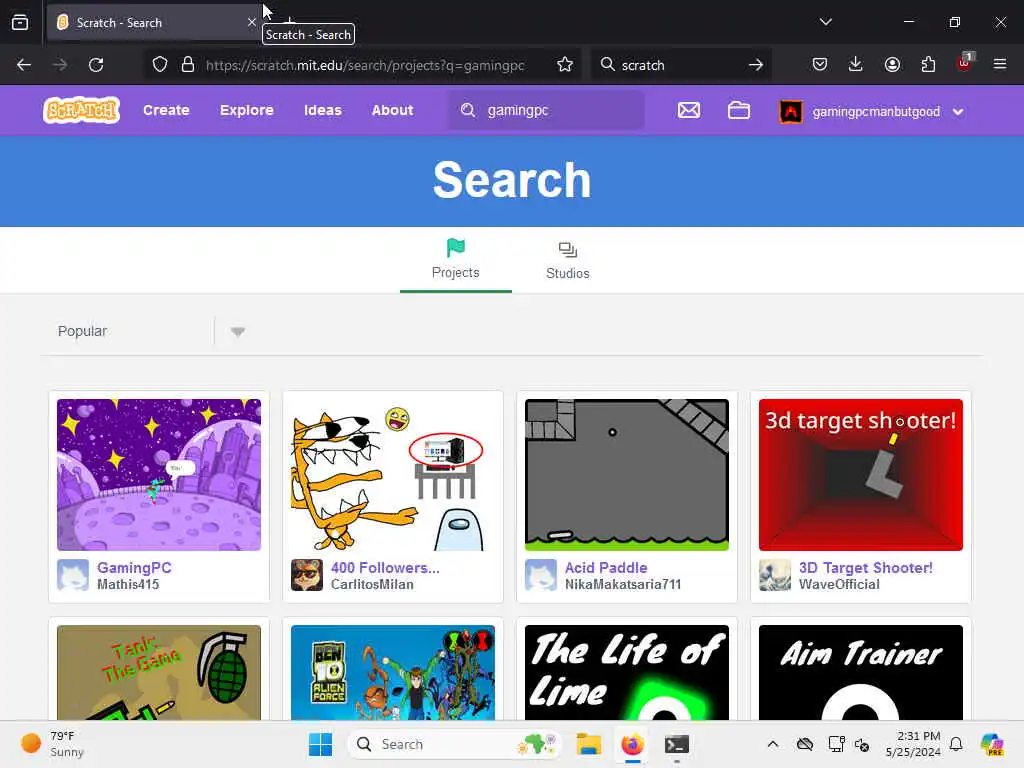The height and width of the screenshot is (768, 1024).
Task: Click the GamingPC purple moon thumbnail
Action: point(159,475)
